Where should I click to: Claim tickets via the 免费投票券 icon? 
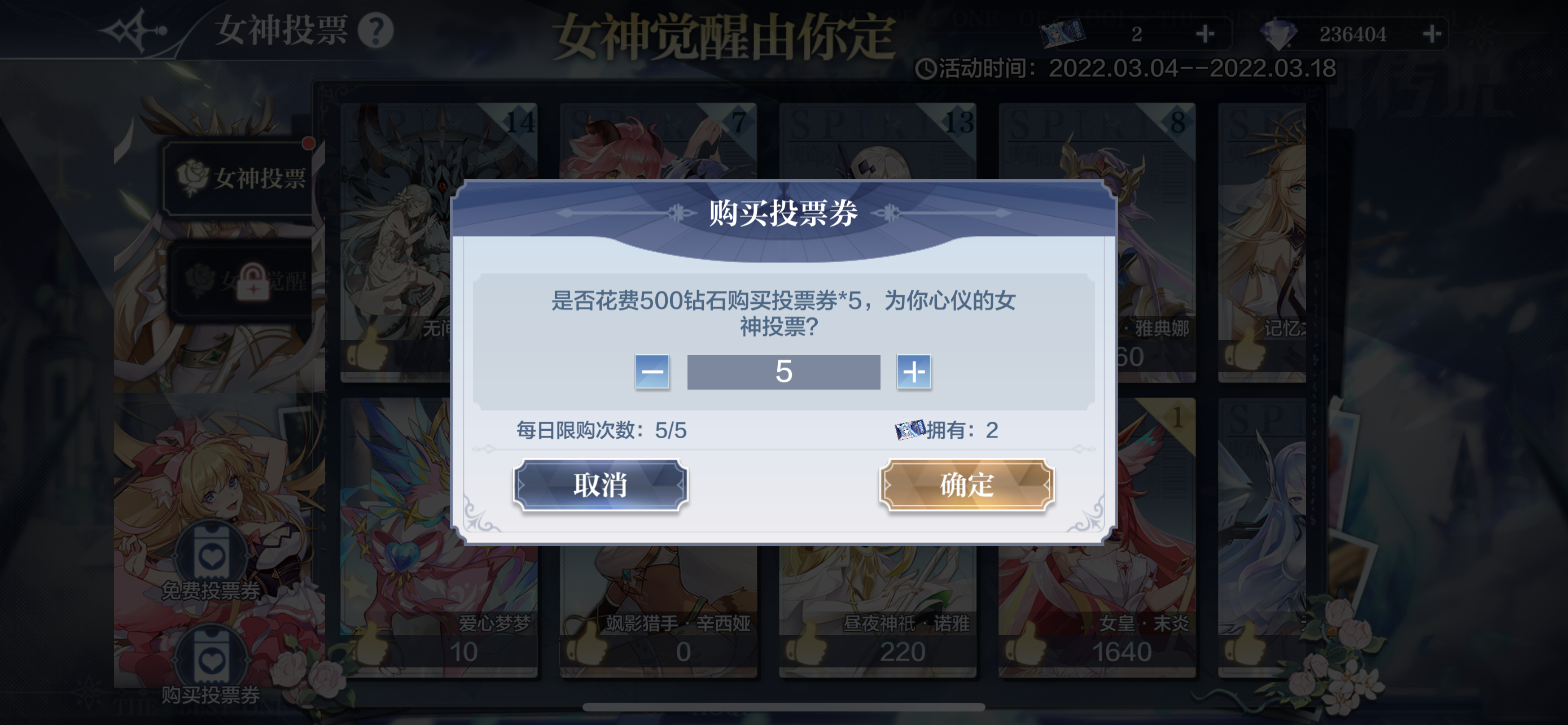[x=211, y=564]
